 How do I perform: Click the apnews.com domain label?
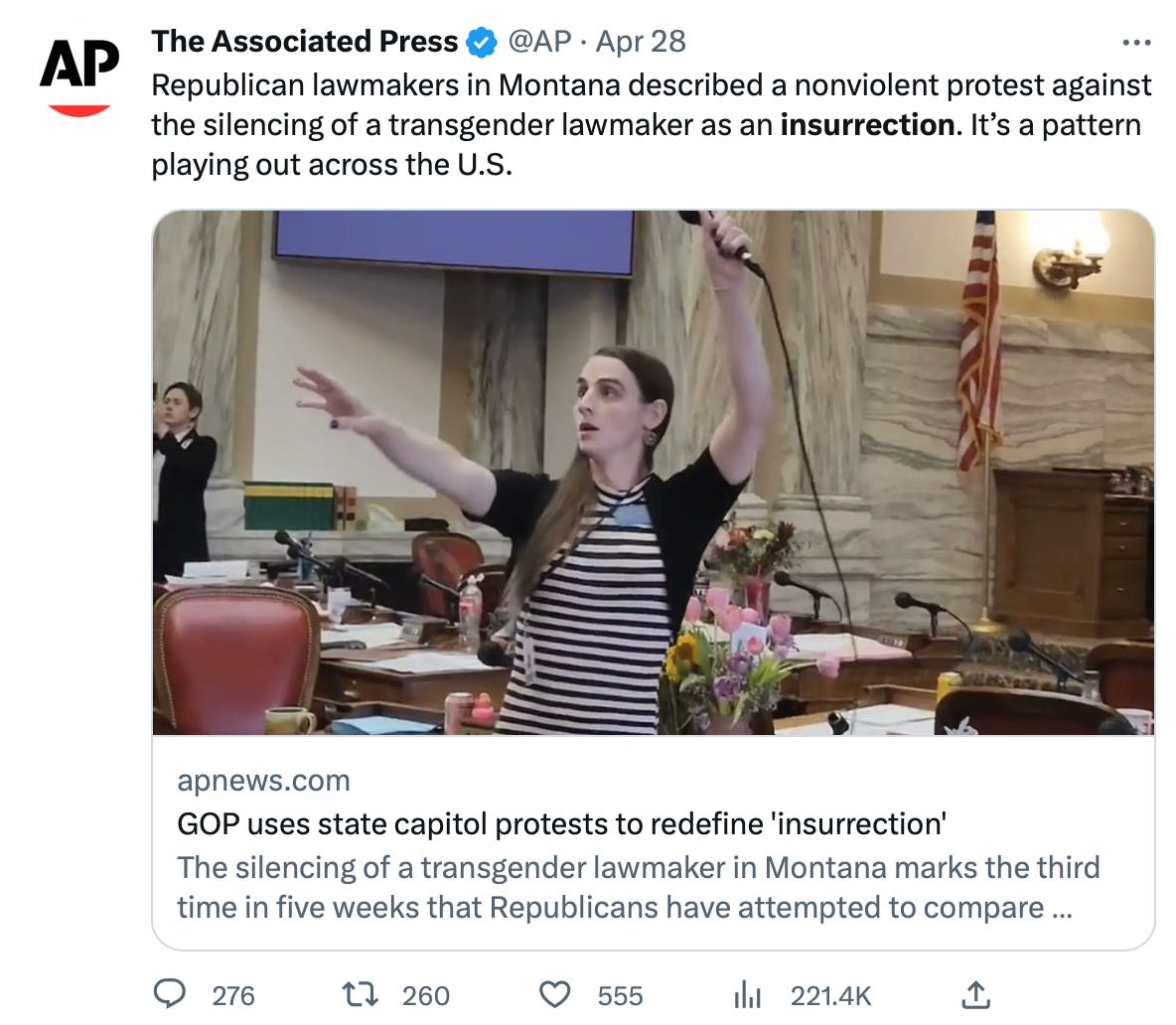point(263,781)
